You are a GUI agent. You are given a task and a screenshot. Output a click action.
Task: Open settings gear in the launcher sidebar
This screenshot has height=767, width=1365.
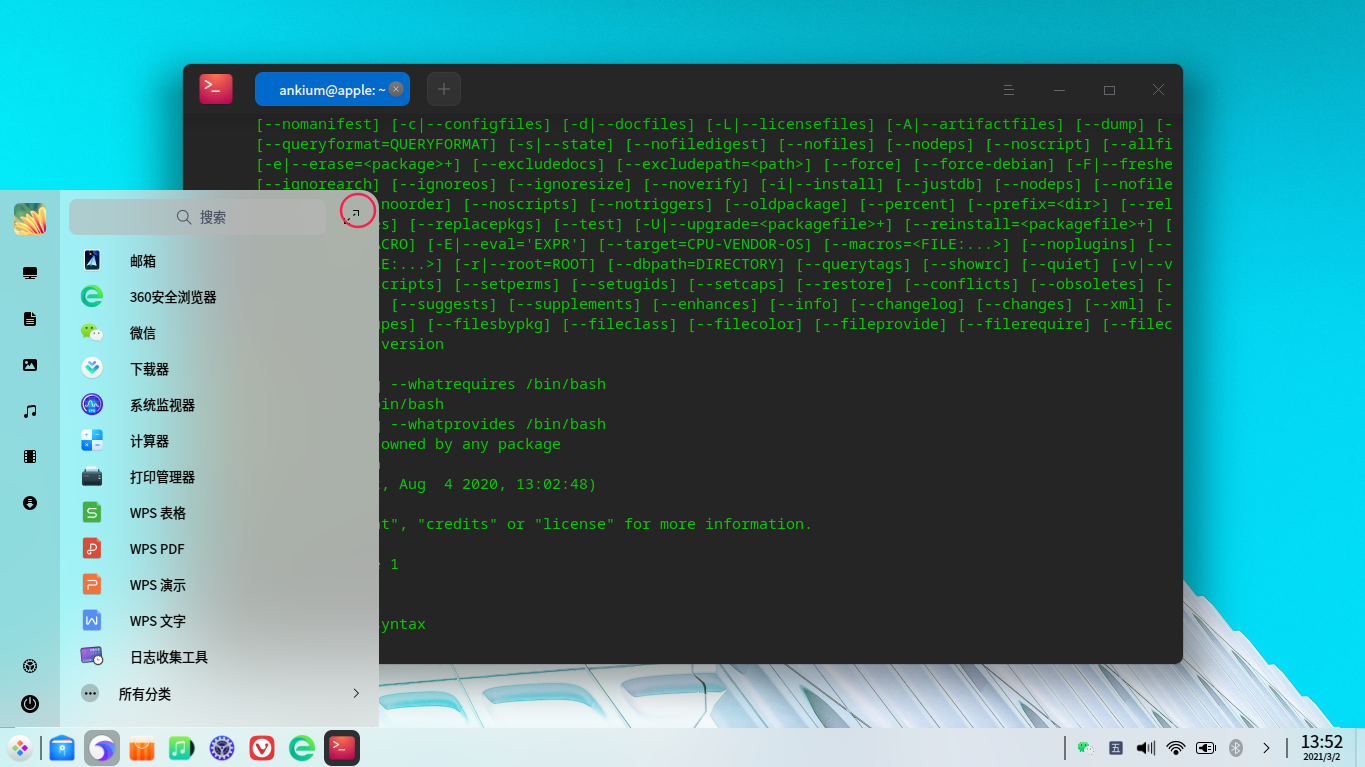pos(30,667)
